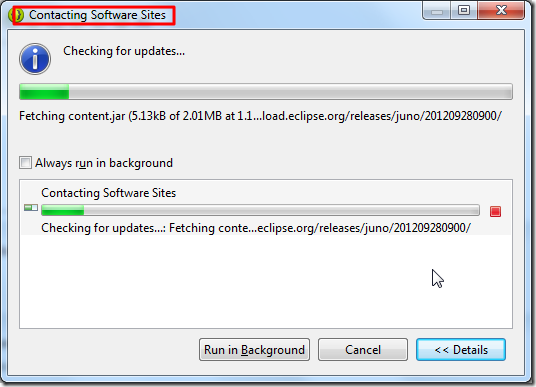Click the main green progress bar at top
536x387 pixels.
pos(266,92)
